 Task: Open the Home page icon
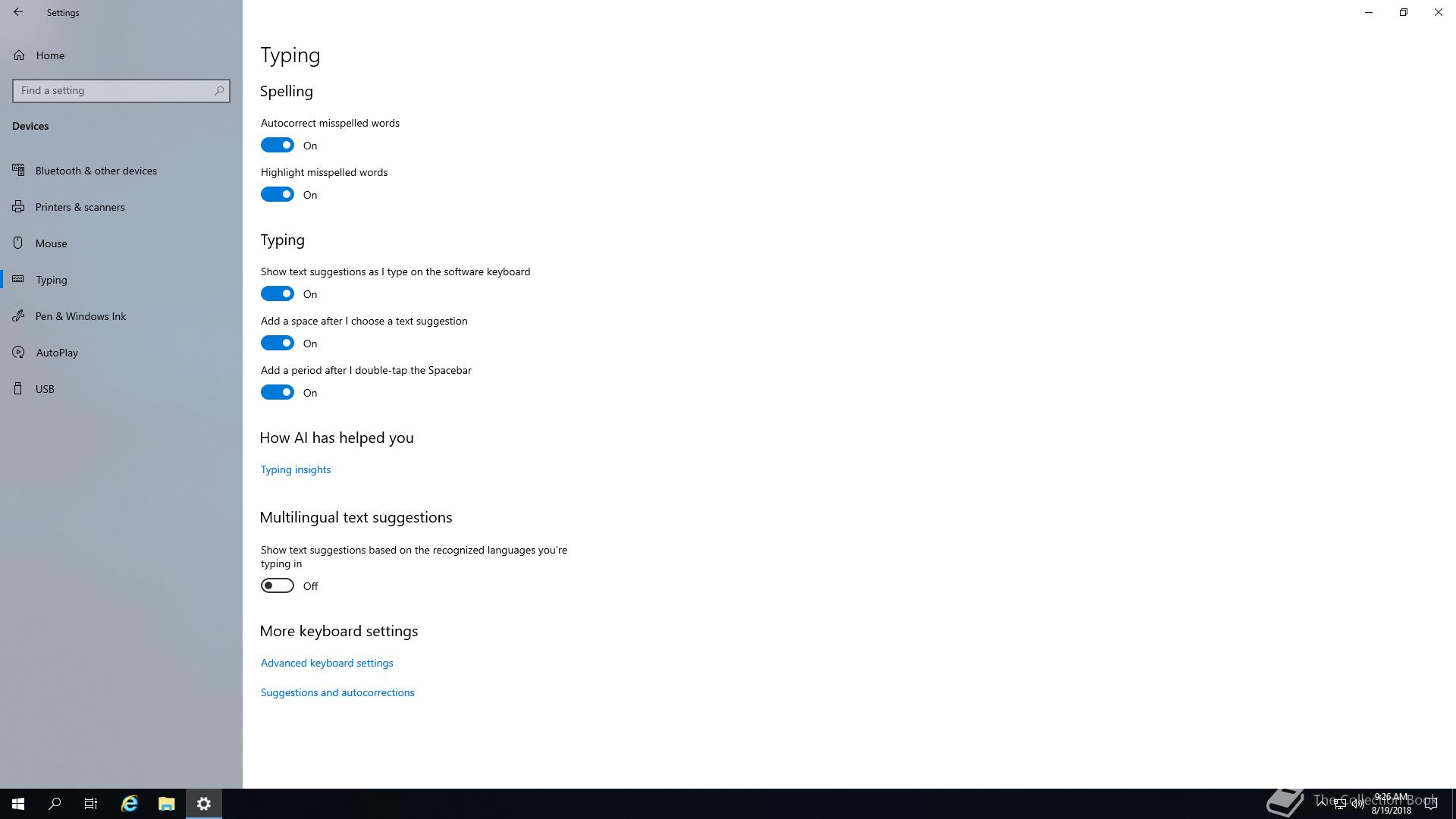[19, 55]
